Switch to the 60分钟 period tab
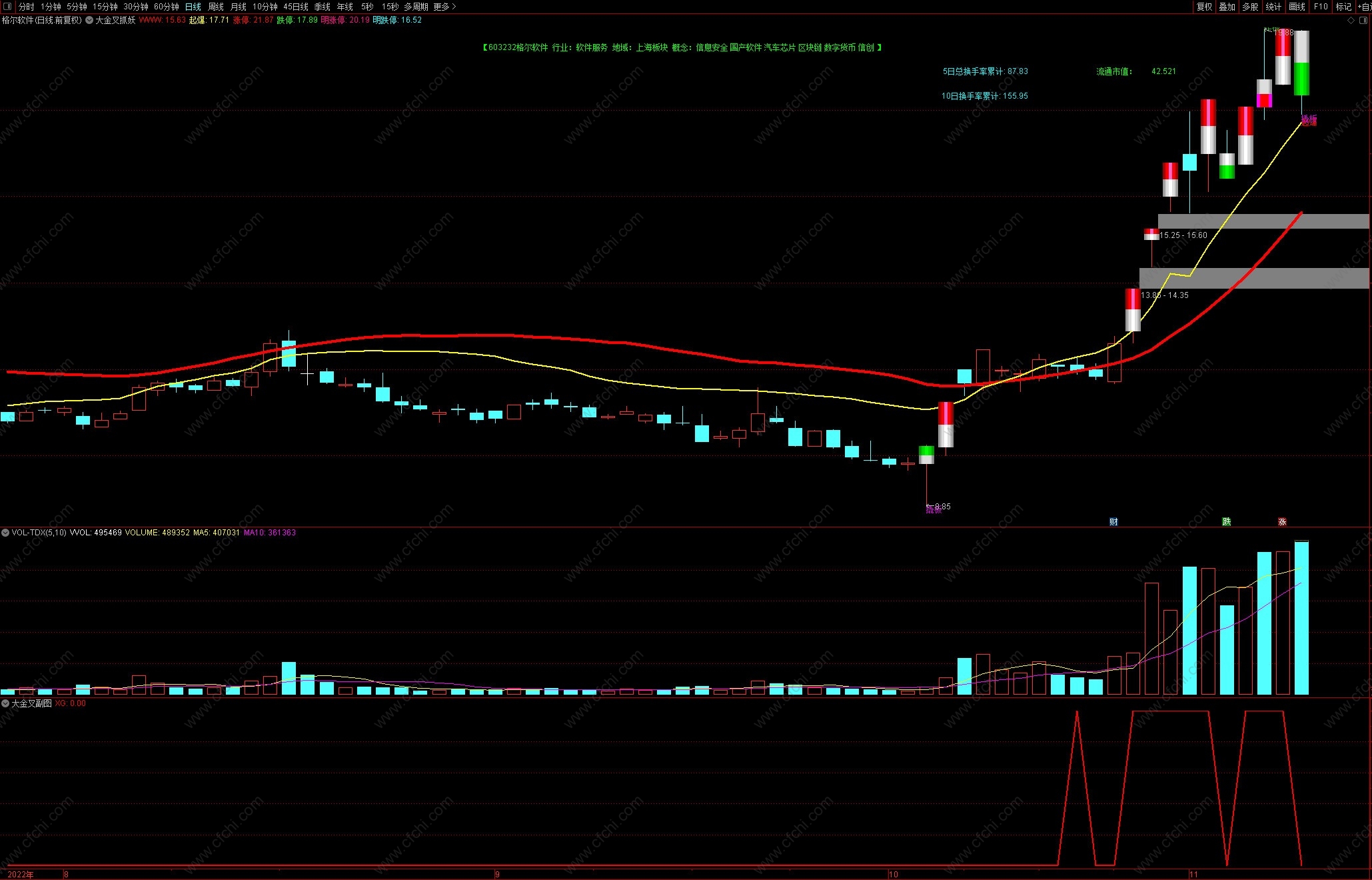 pyautogui.click(x=166, y=7)
